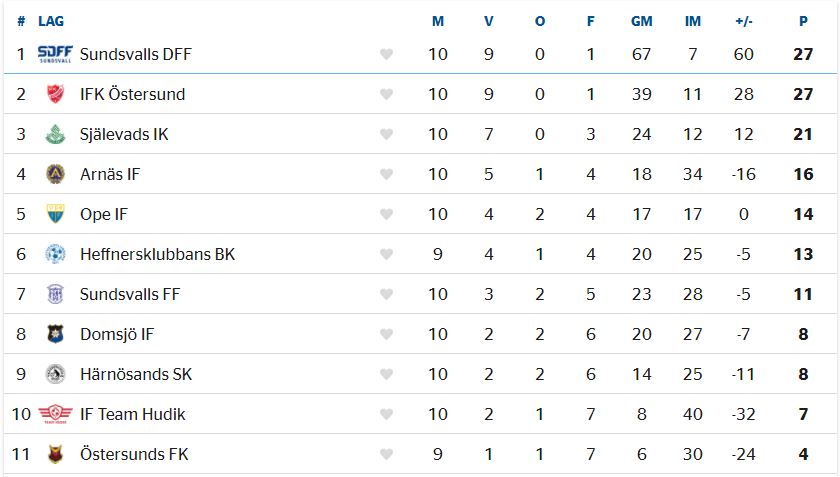The height and width of the screenshot is (477, 840).
Task: Click the P points column header
Action: [x=803, y=21]
